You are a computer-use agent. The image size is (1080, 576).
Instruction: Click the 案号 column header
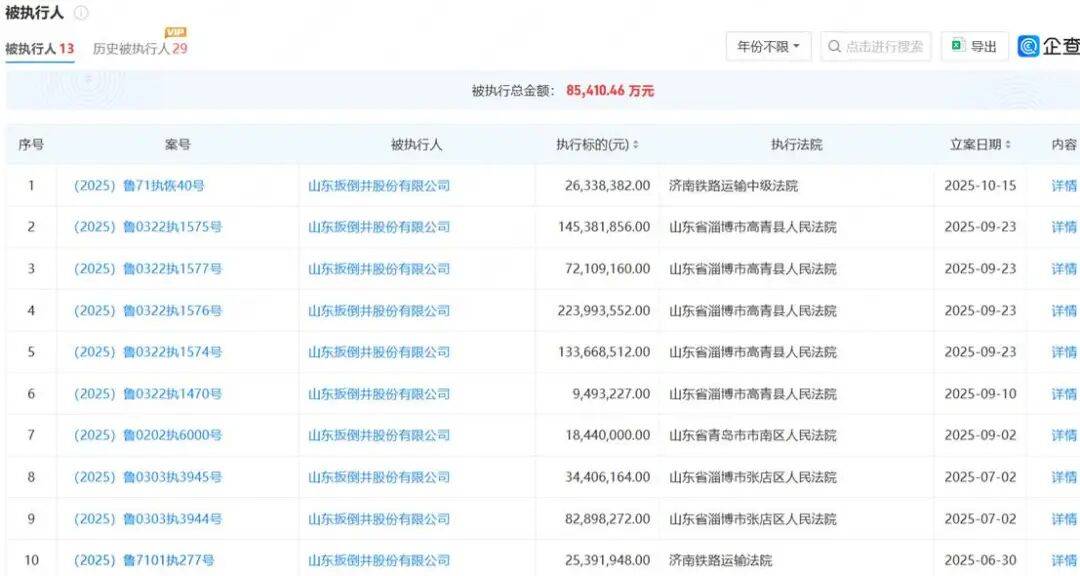click(x=178, y=145)
